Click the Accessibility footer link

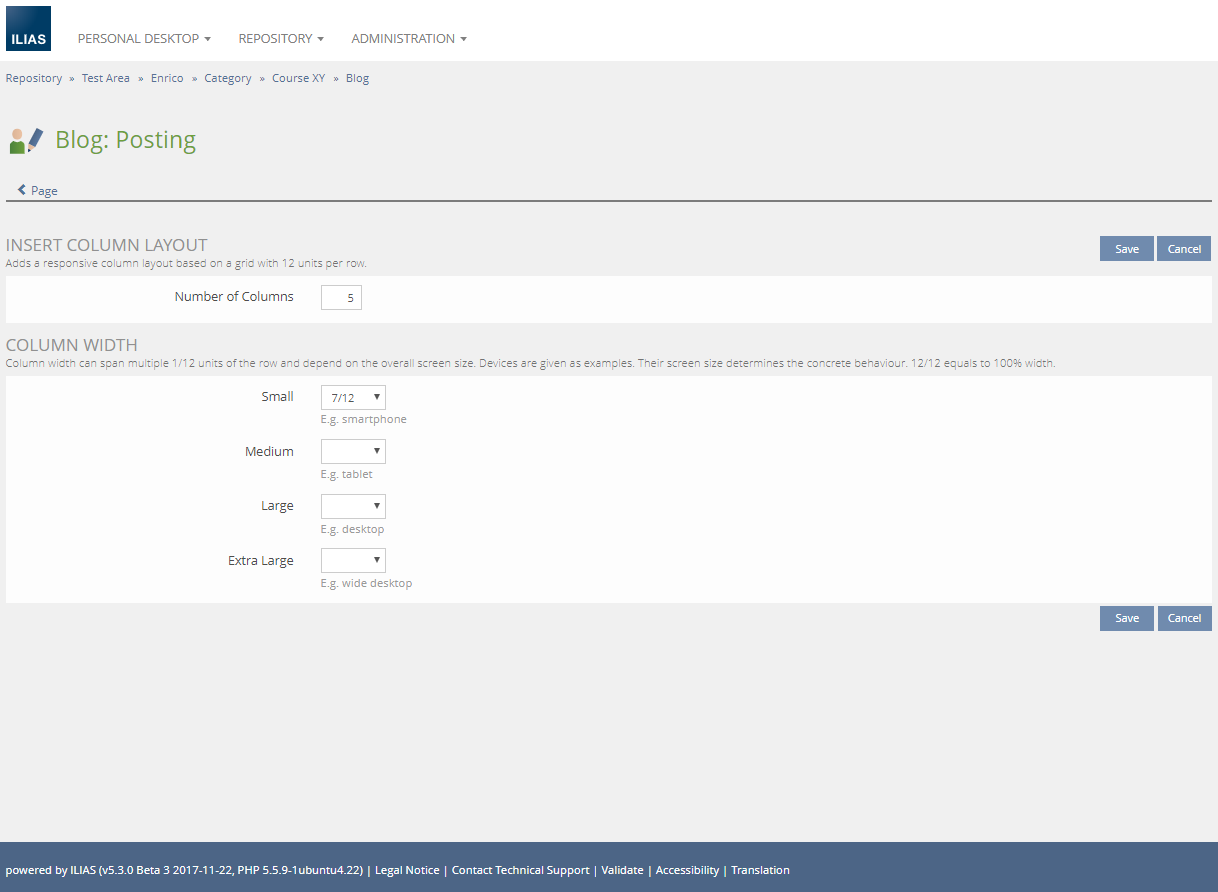pos(687,870)
